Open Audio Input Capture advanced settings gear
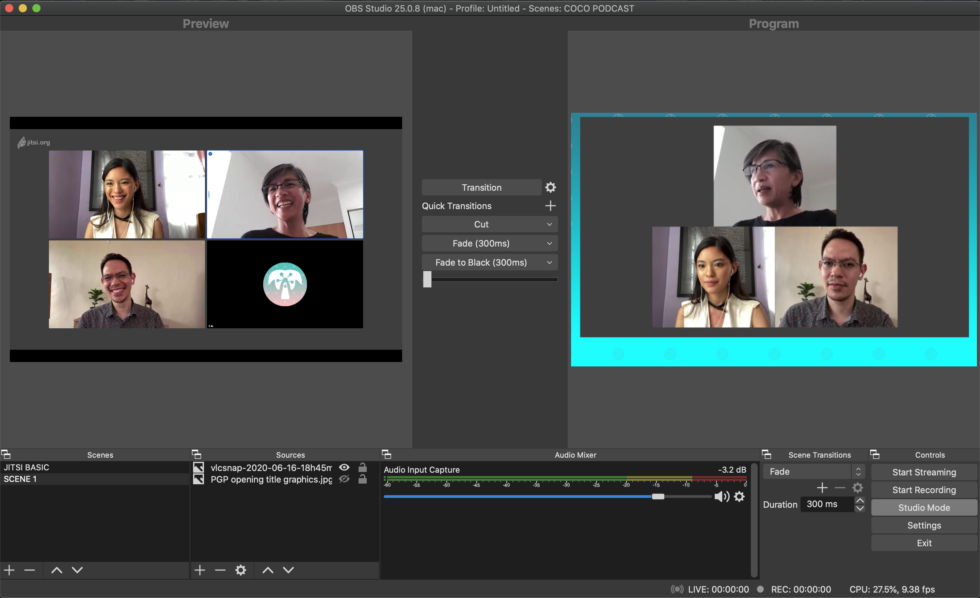980x598 pixels. 739,497
